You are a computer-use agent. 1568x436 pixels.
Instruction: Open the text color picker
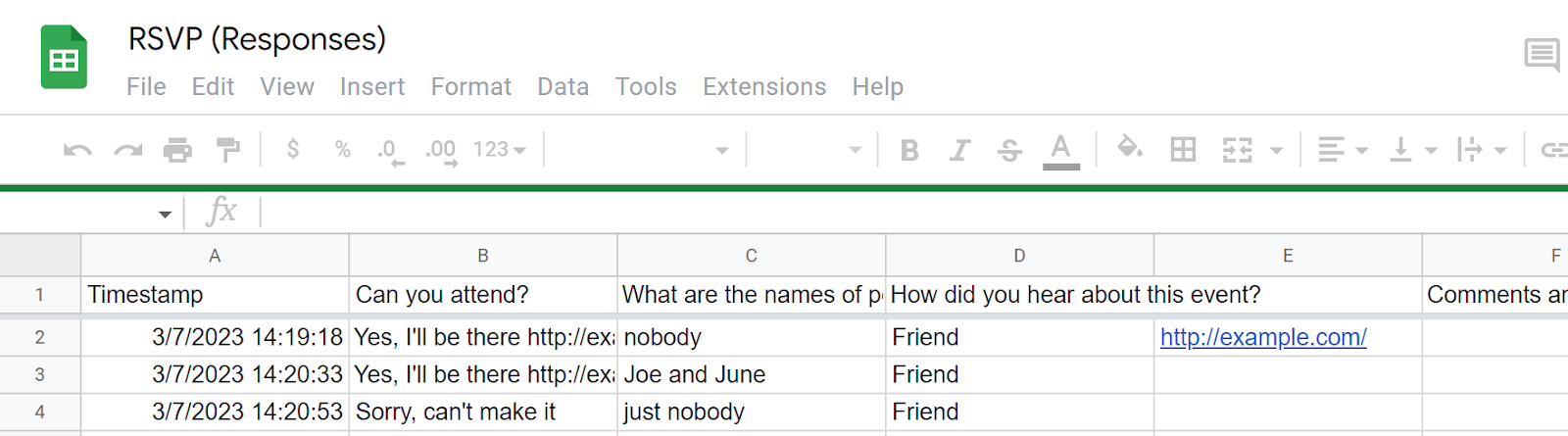(1060, 150)
